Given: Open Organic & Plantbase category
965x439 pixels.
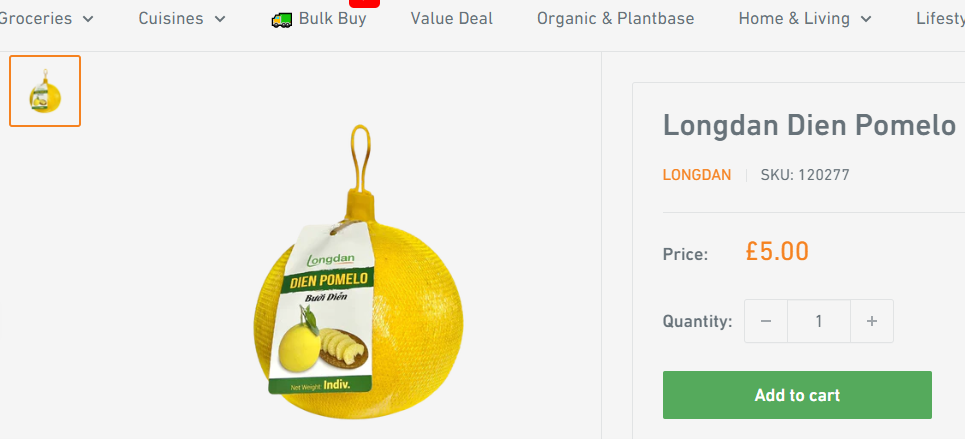Looking at the screenshot, I should 615,18.
